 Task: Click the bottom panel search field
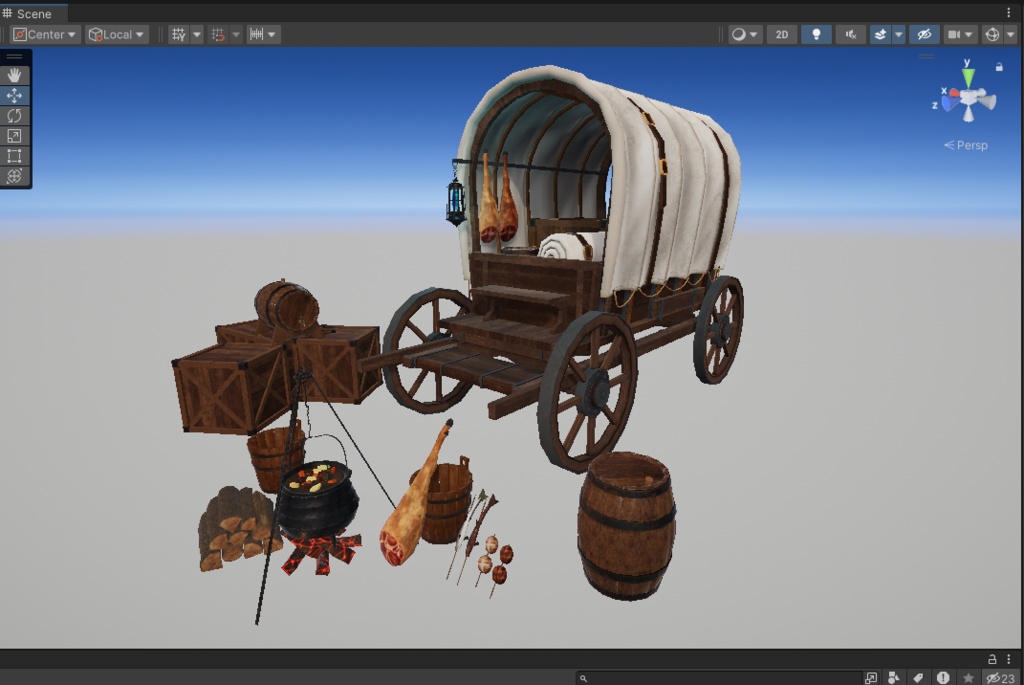[x=718, y=678]
